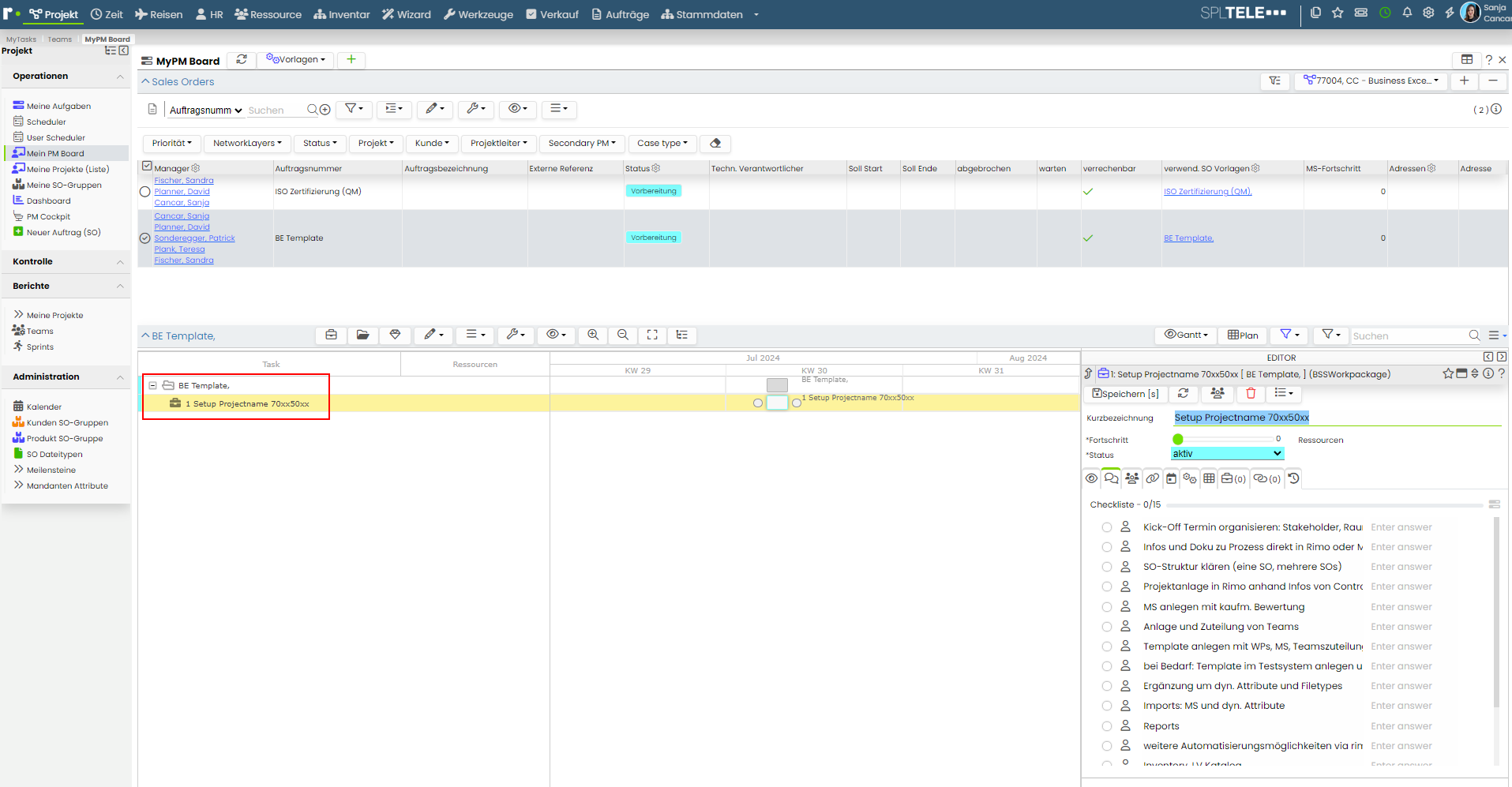Select the radio button for ISO Zertifizierung row
Image resolution: width=1512 pixels, height=787 pixels.
tap(145, 192)
